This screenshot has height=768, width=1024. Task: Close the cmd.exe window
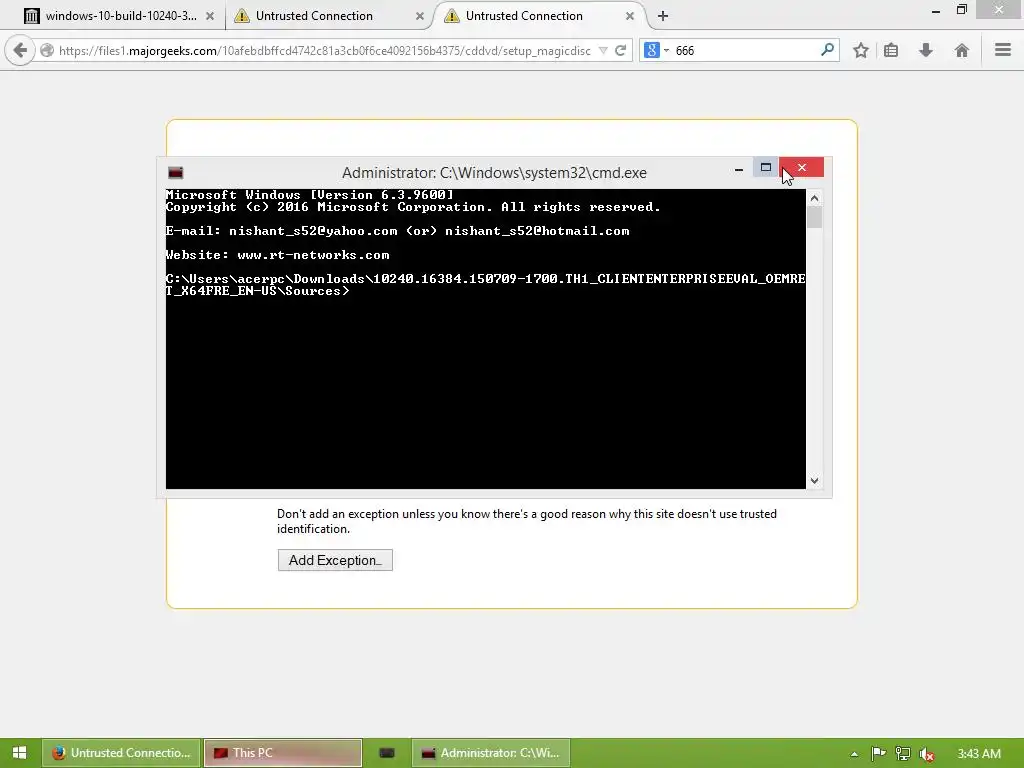tap(801, 168)
